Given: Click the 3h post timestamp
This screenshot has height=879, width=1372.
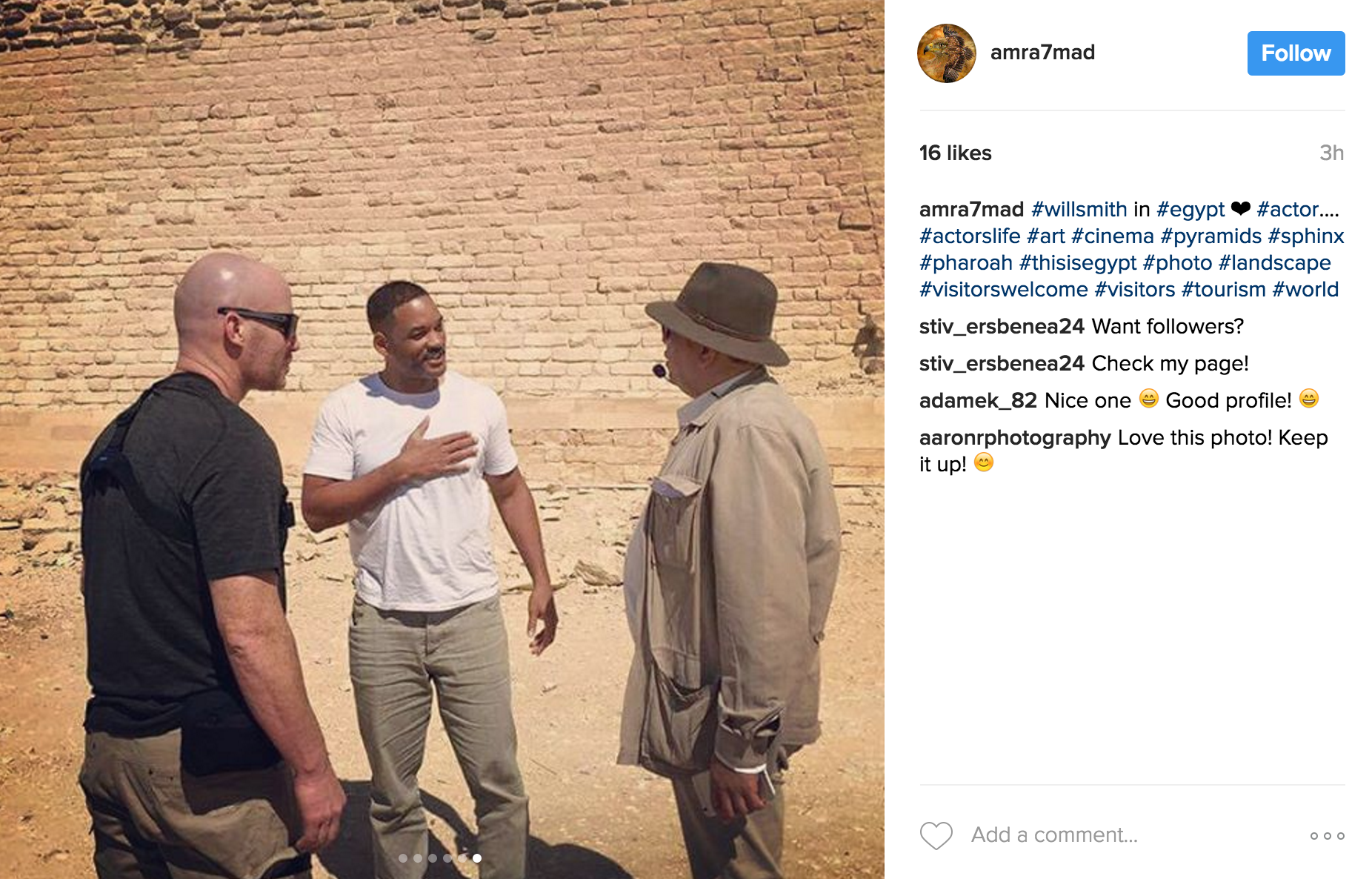Looking at the screenshot, I should tap(1331, 153).
